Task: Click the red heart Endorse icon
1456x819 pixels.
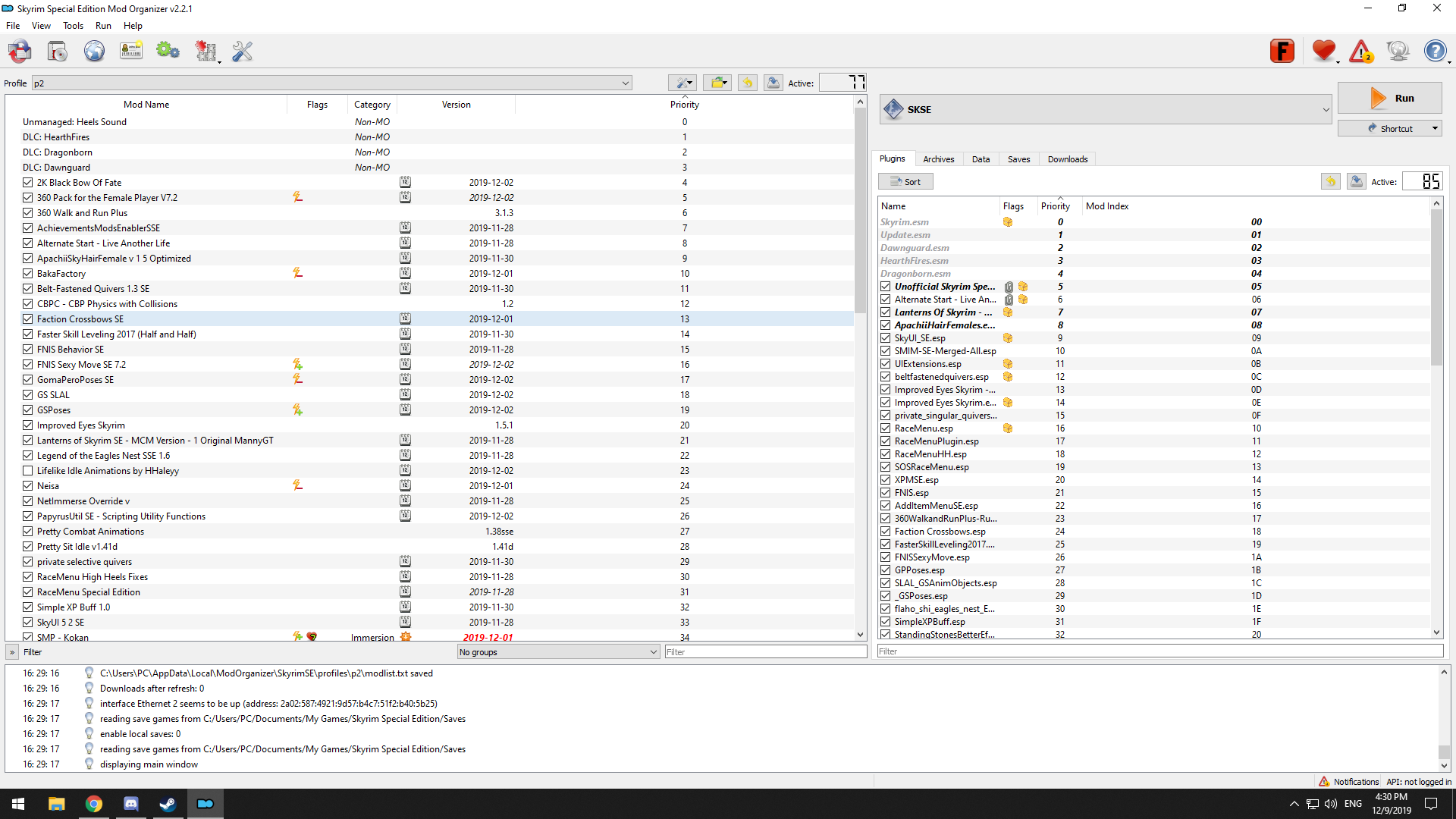Action: (x=1323, y=51)
